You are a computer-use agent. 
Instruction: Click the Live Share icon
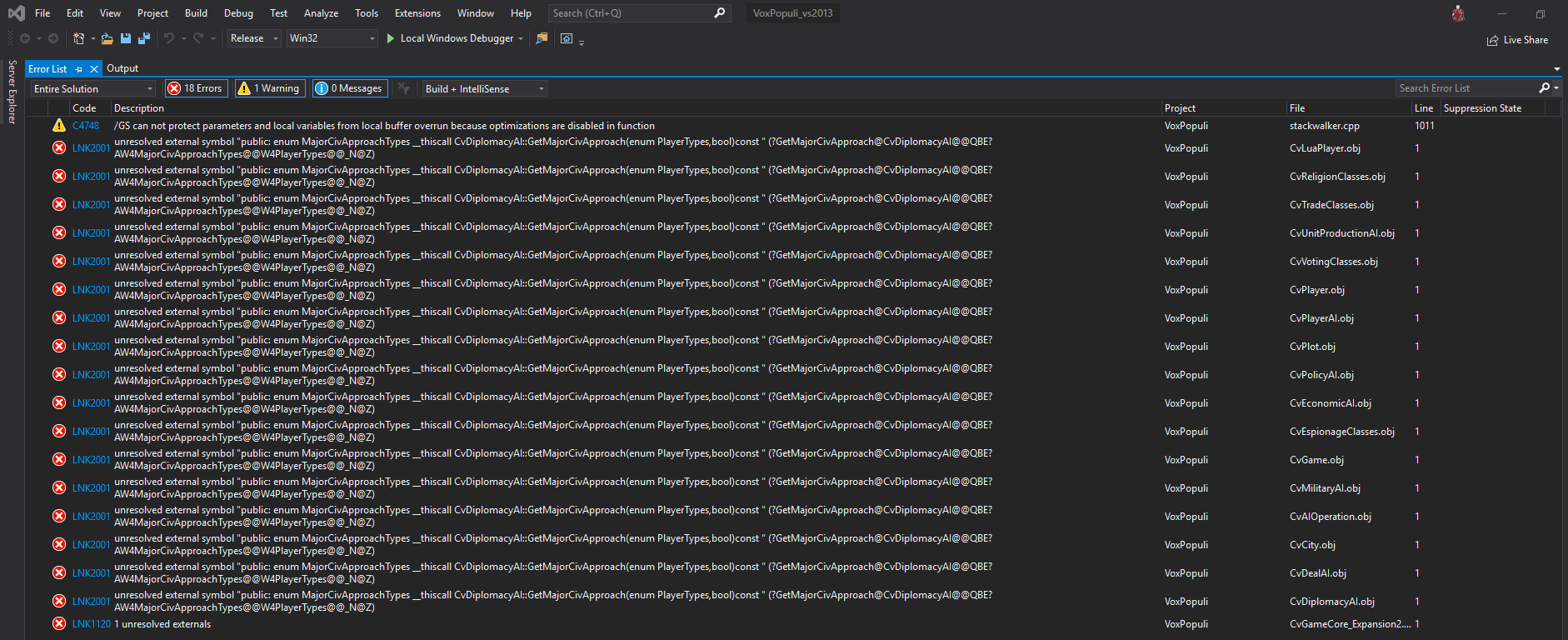[x=1493, y=40]
